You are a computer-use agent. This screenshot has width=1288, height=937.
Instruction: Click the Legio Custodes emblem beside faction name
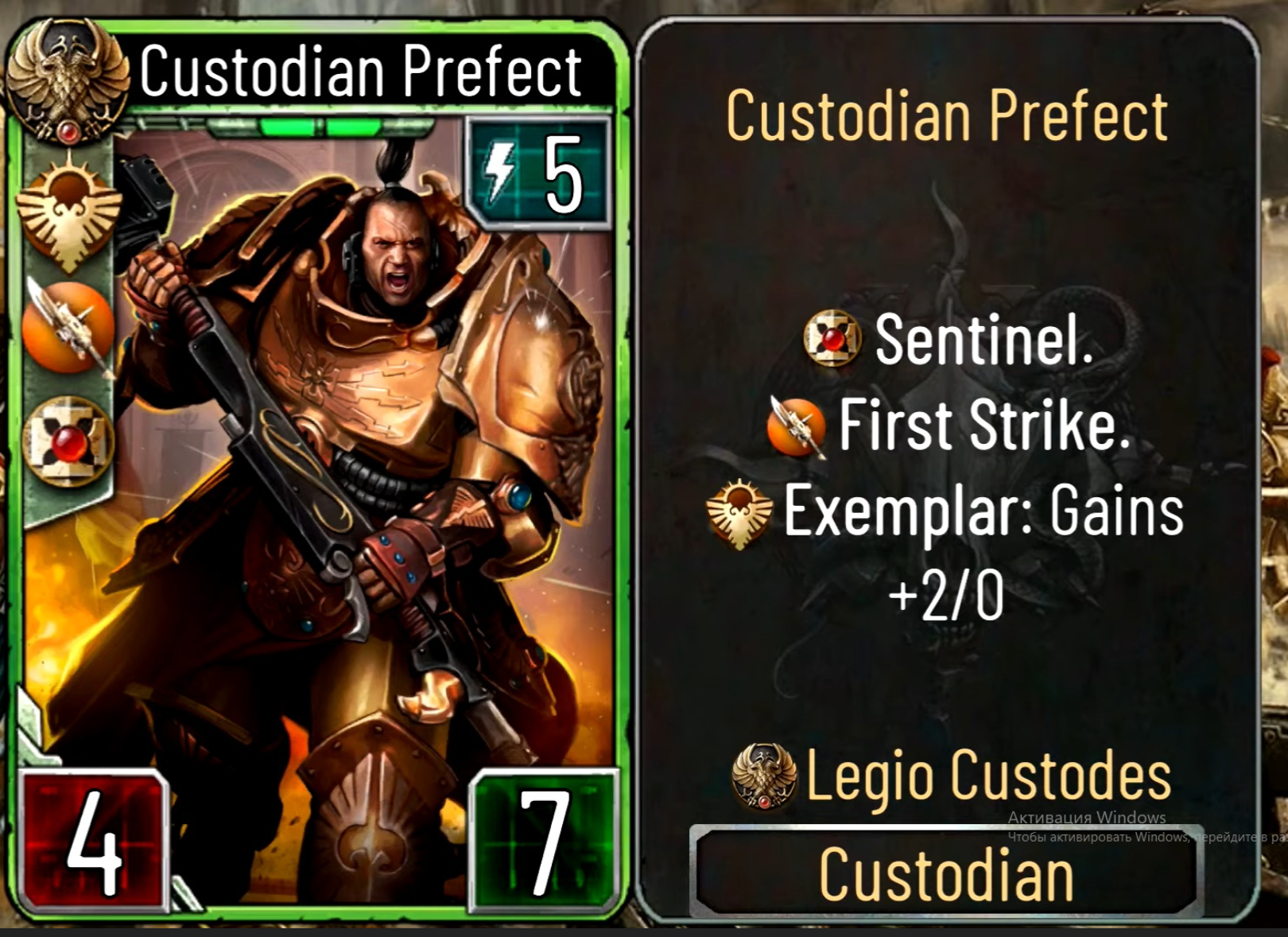tap(764, 777)
